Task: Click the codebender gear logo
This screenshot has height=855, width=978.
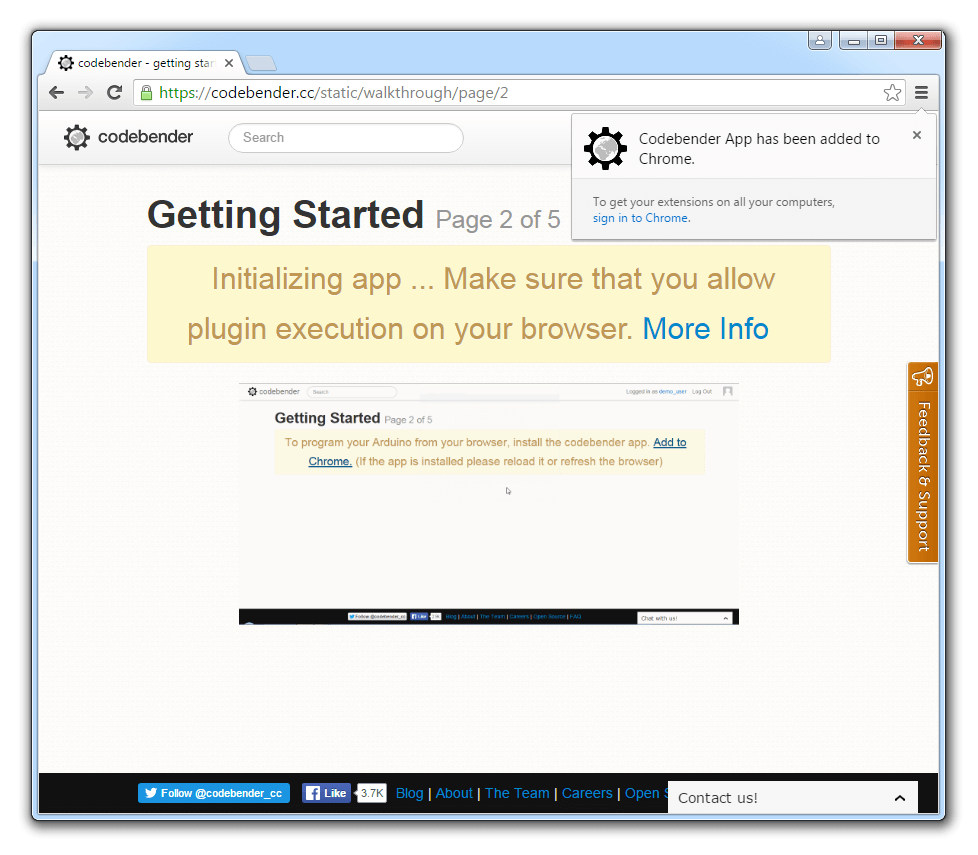Action: point(77,138)
